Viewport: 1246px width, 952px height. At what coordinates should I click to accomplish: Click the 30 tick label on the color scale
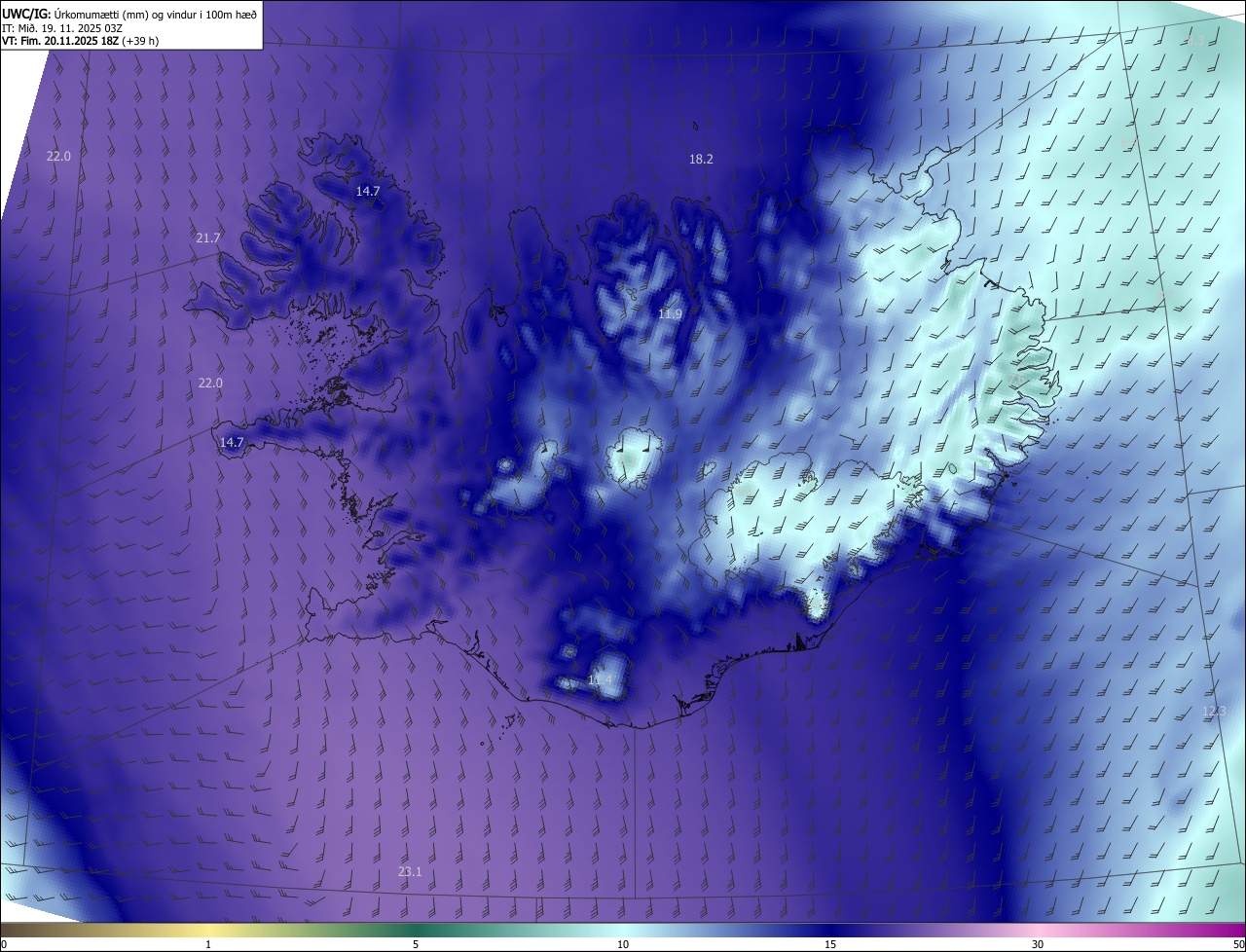pyautogui.click(x=1038, y=944)
